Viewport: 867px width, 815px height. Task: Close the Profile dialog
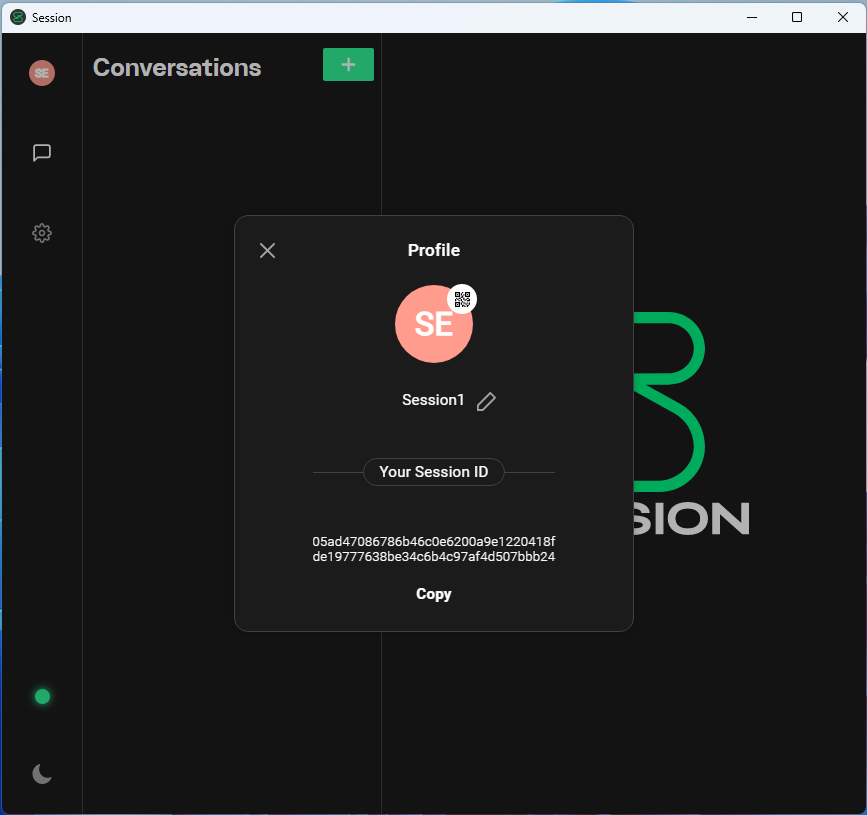point(268,250)
